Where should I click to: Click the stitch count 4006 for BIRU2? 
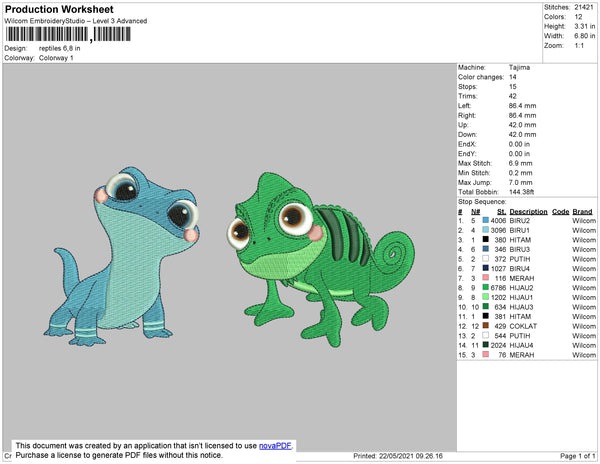(498, 221)
